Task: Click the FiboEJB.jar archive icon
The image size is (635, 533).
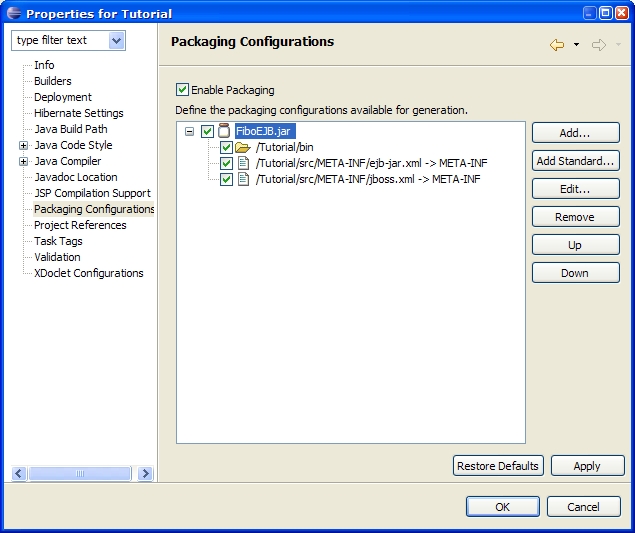Action: click(225, 131)
